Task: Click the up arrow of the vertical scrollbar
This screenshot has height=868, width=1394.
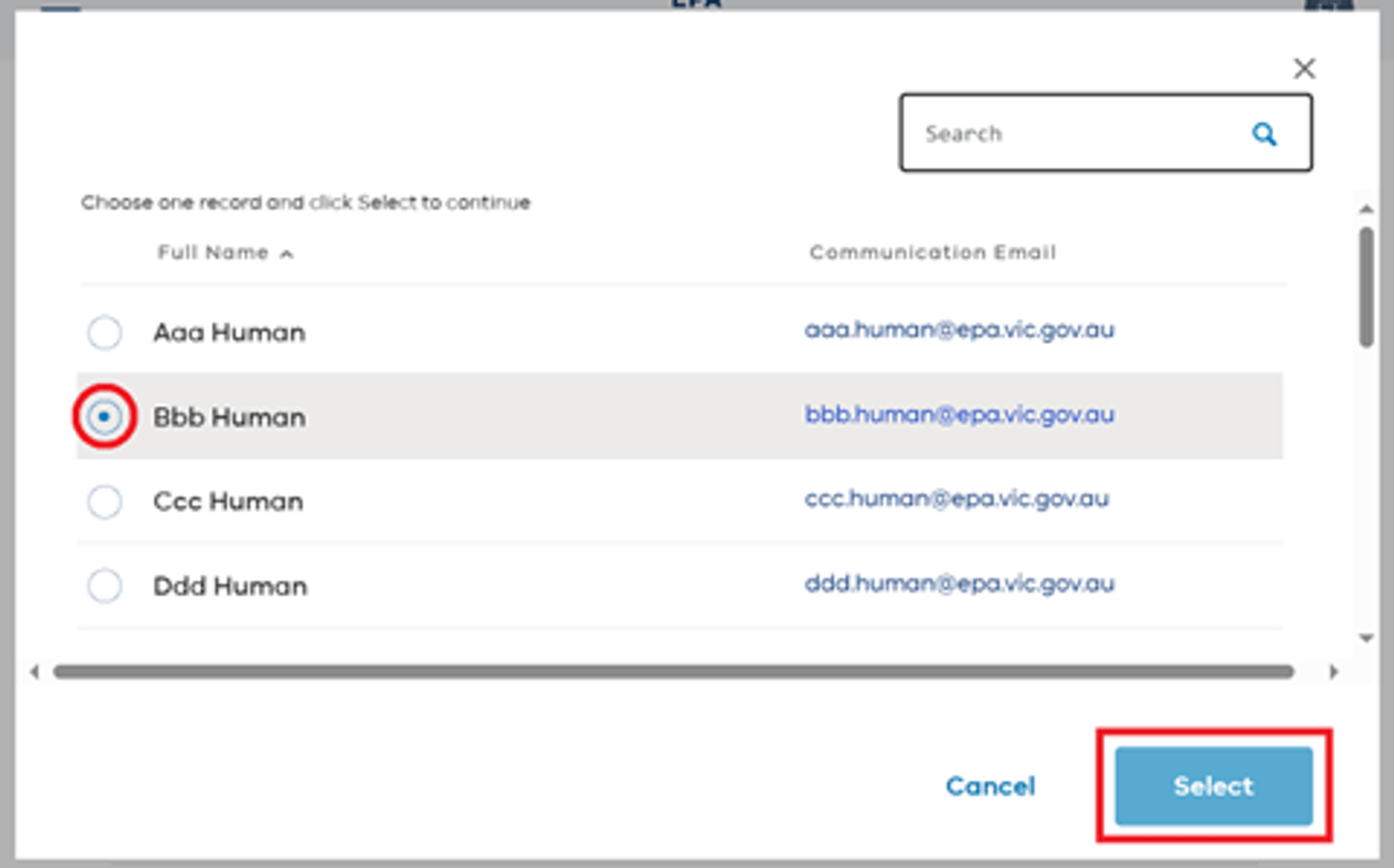Action: 1365,207
